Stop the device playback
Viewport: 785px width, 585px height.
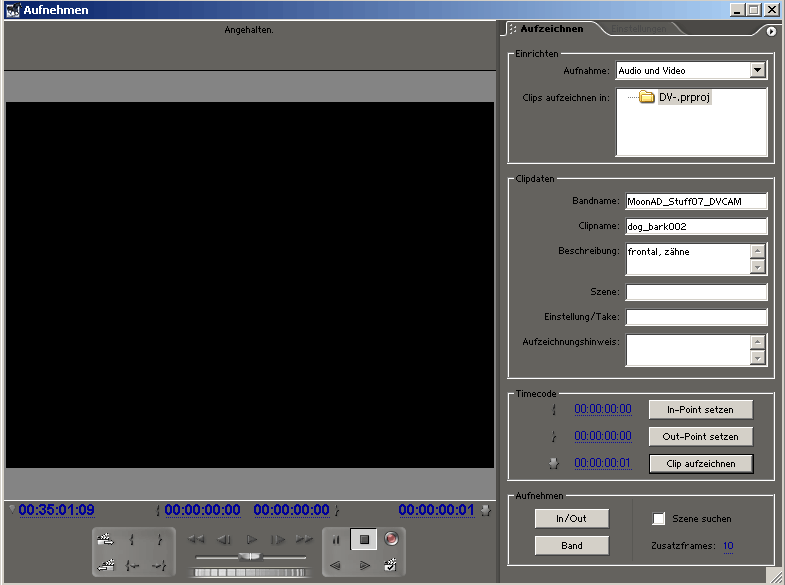364,539
